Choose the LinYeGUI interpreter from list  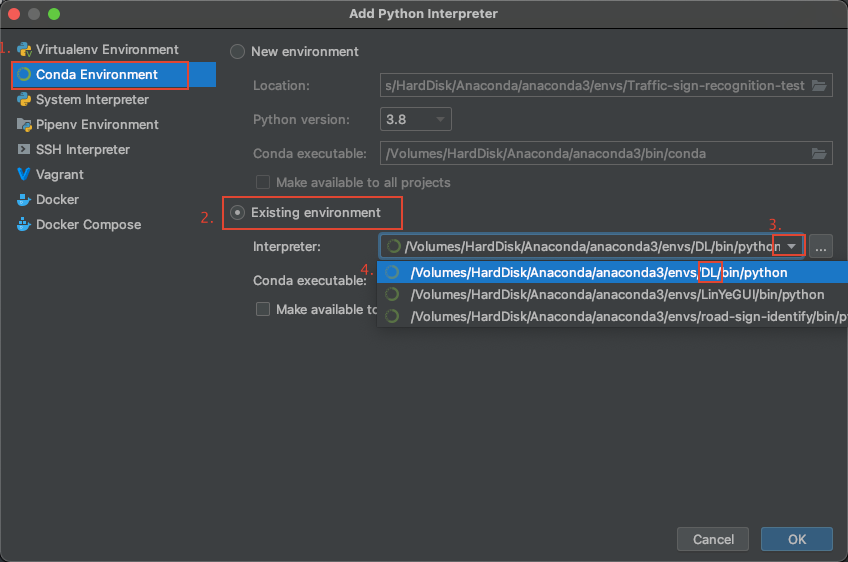point(616,294)
